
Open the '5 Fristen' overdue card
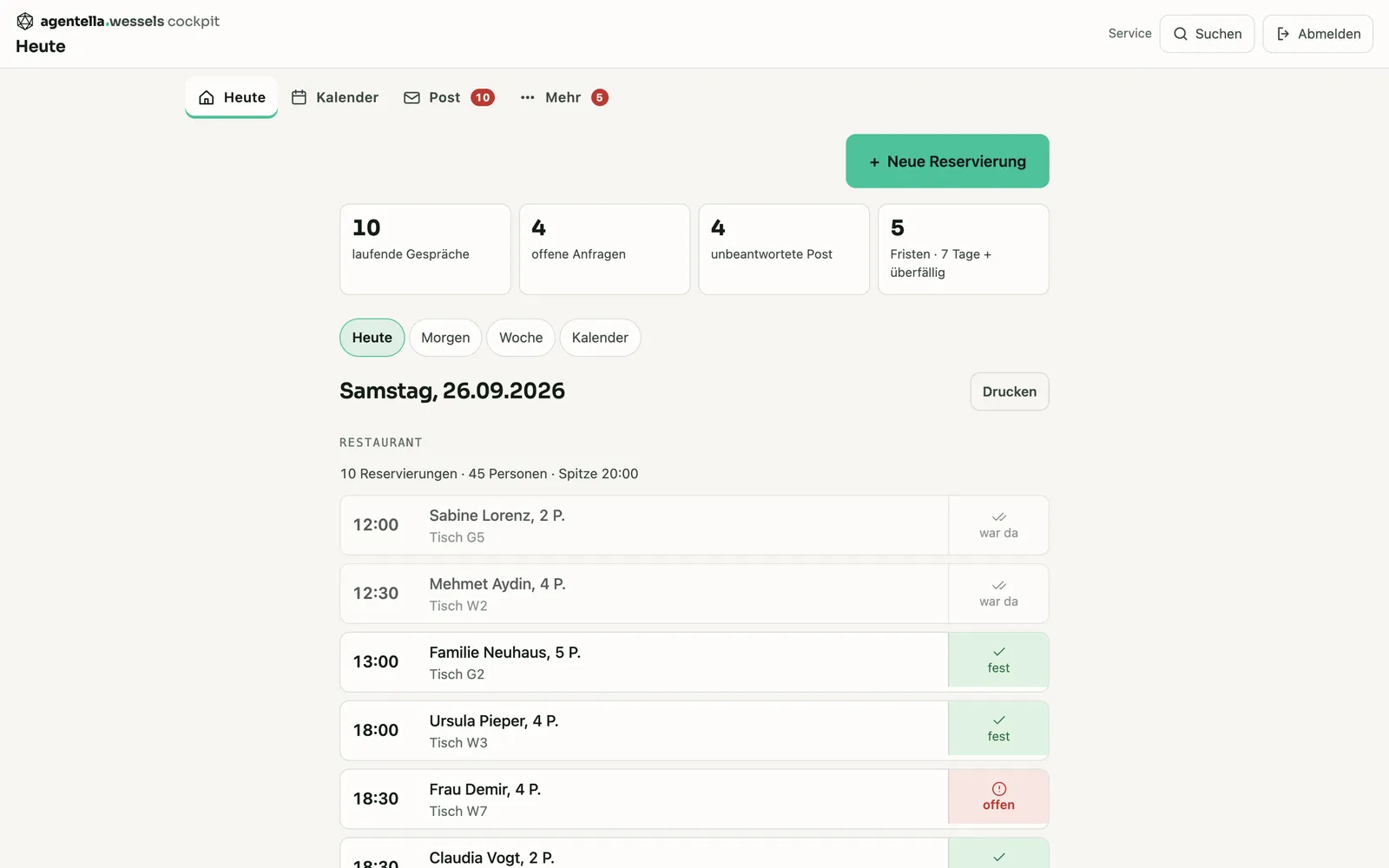pos(964,249)
